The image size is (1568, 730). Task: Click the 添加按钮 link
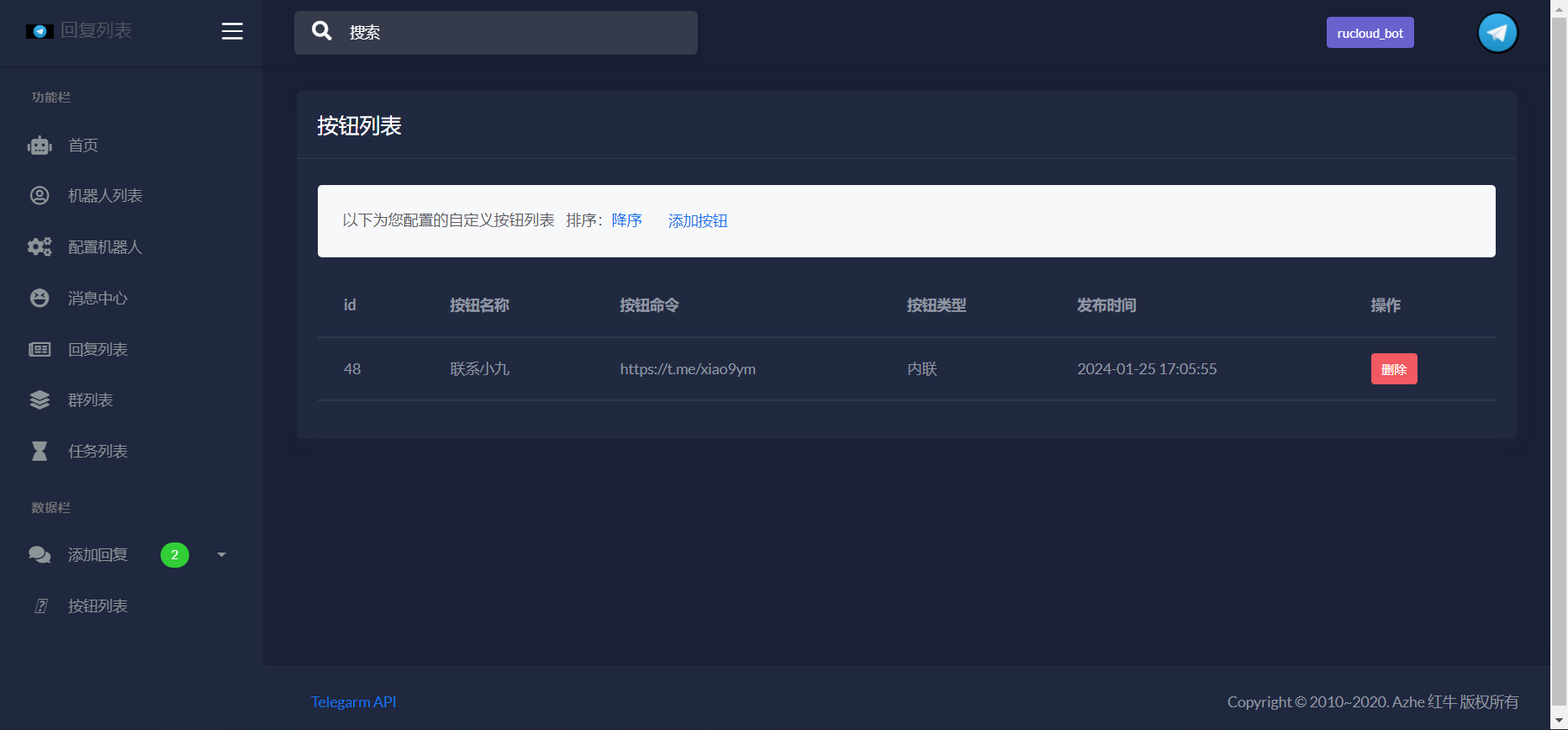[698, 221]
